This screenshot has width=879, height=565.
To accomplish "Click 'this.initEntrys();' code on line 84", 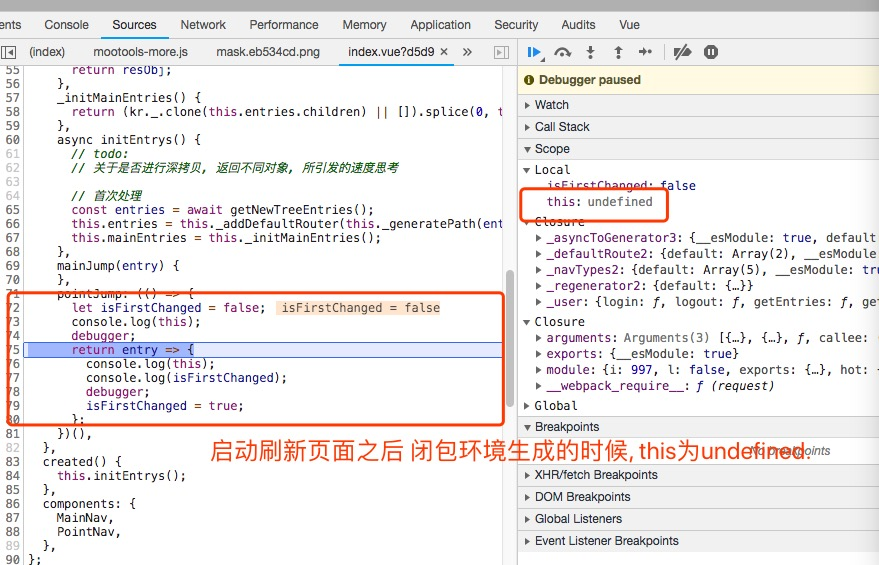I will [x=121, y=476].
